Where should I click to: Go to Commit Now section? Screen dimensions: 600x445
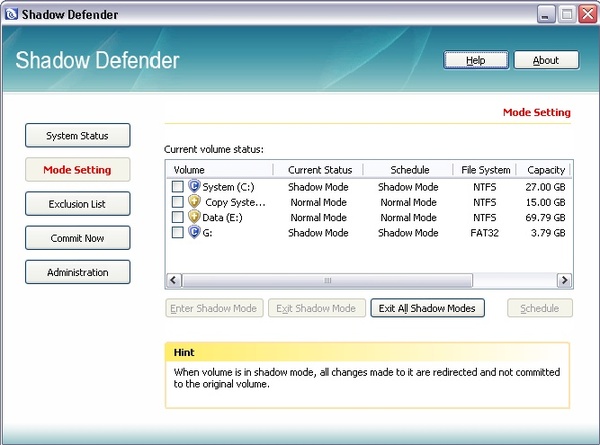pyautogui.click(x=78, y=238)
